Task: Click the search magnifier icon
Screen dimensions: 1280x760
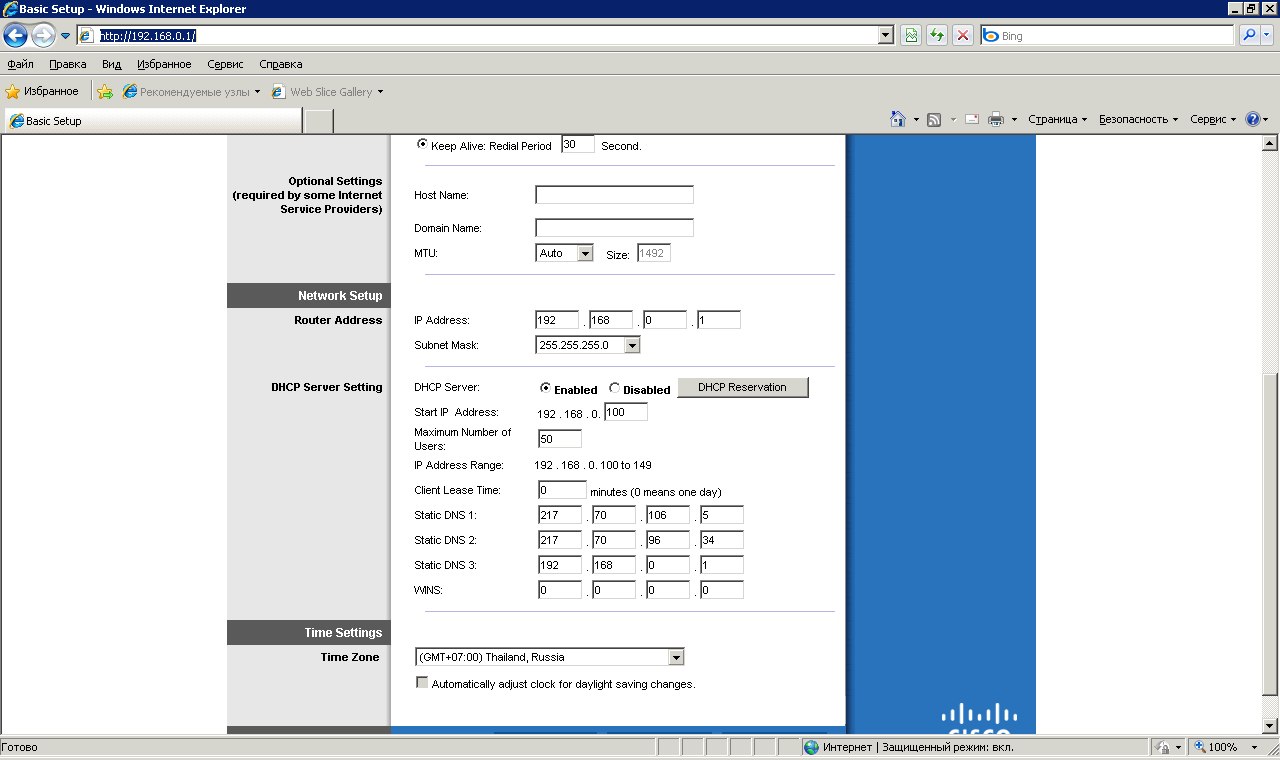Action: coord(1249,36)
